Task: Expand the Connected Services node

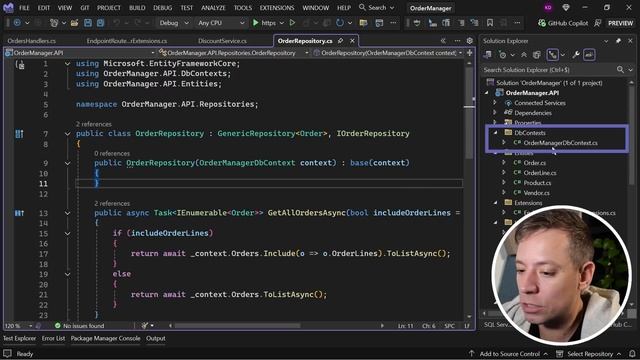Action: click(x=495, y=103)
